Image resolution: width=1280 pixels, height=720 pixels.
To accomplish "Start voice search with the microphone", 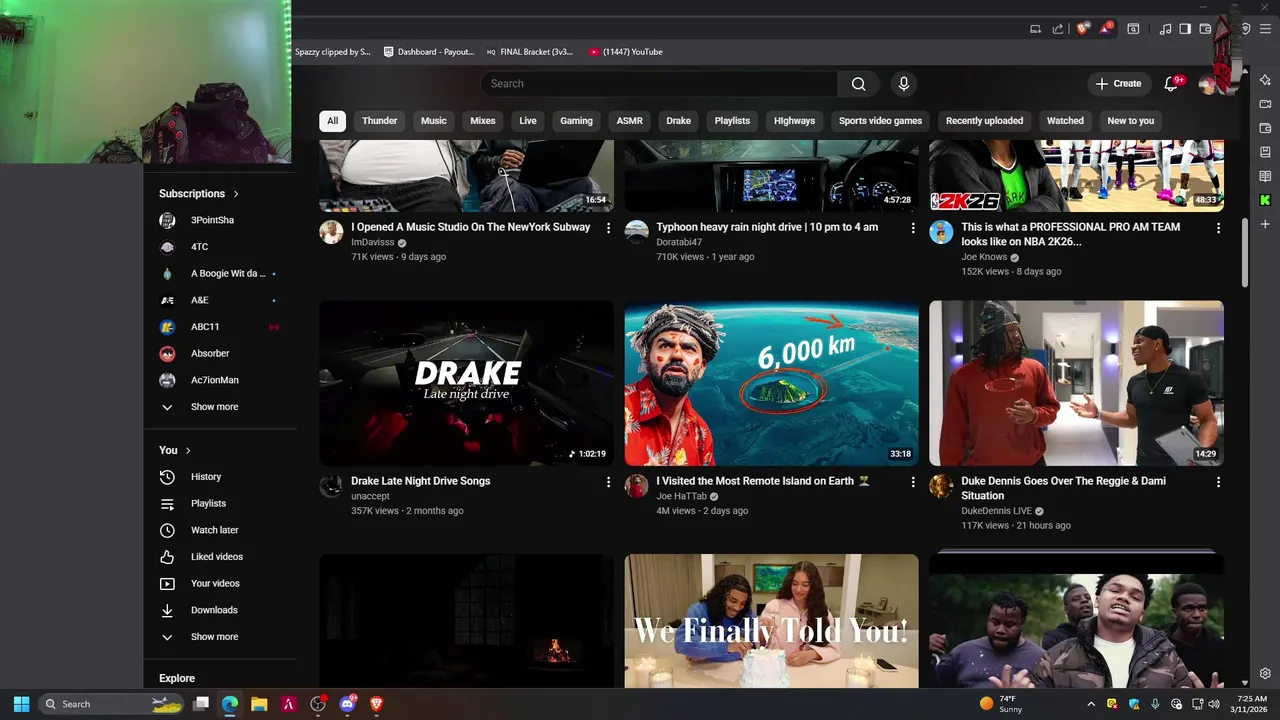I will (904, 84).
